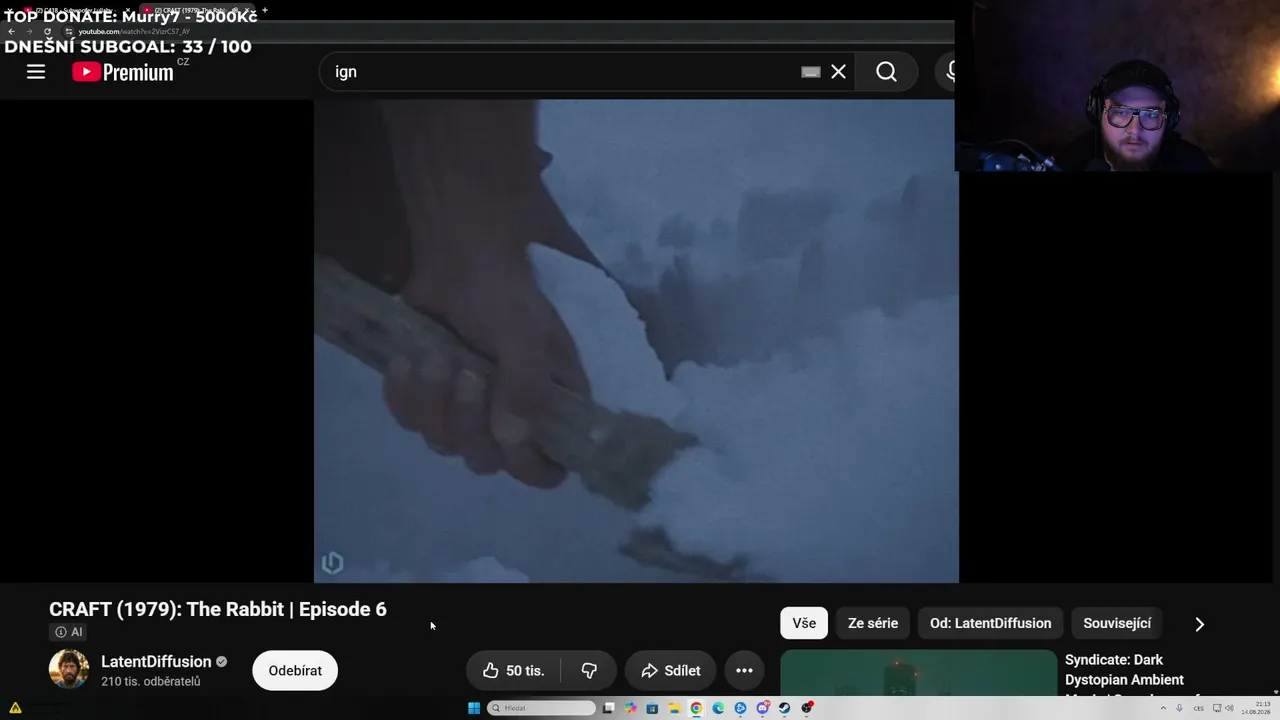Switch to the first YouTube browser tab
Image resolution: width=1280 pixels, height=720 pixels.
(75, 10)
